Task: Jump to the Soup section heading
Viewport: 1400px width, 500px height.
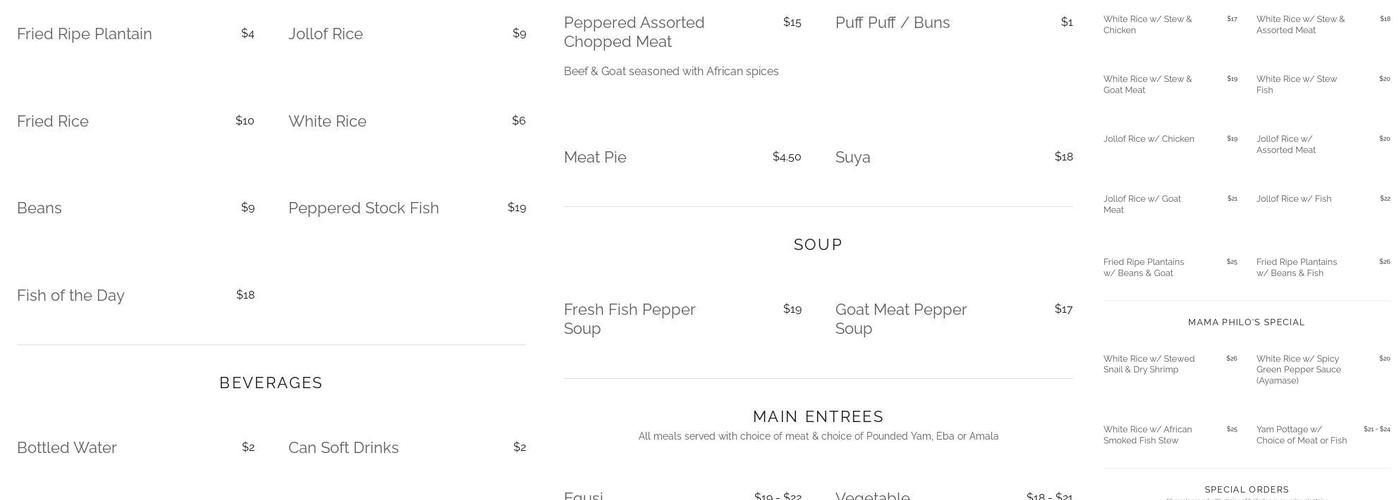Action: point(818,245)
